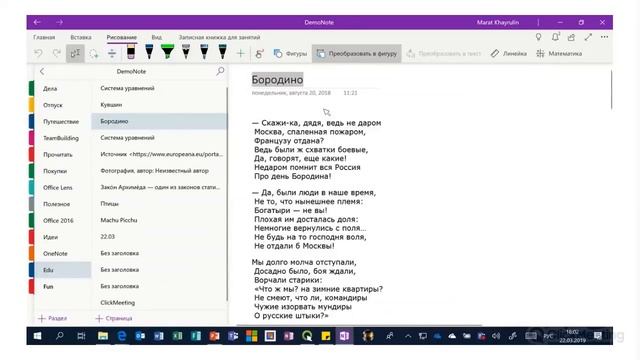Open the Птицы page
640x360 pixels.
click(159, 204)
